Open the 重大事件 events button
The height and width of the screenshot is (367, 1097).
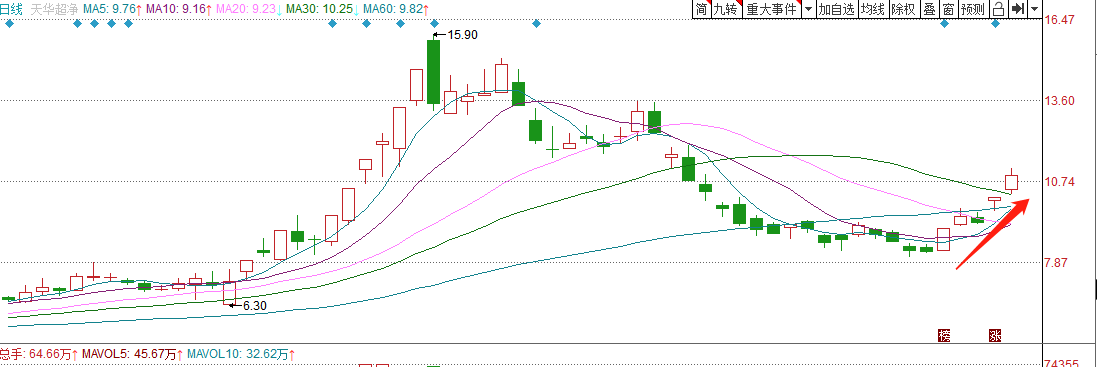pyautogui.click(x=771, y=9)
